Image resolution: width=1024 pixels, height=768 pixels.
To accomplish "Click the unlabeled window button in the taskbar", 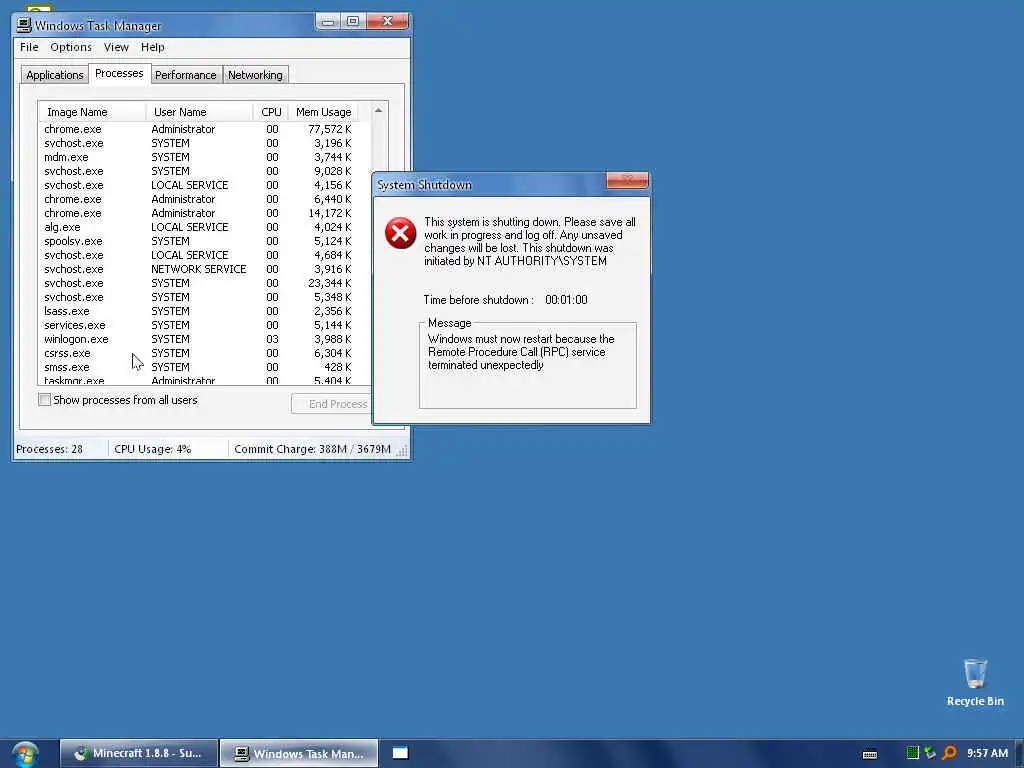I will pyautogui.click(x=400, y=753).
